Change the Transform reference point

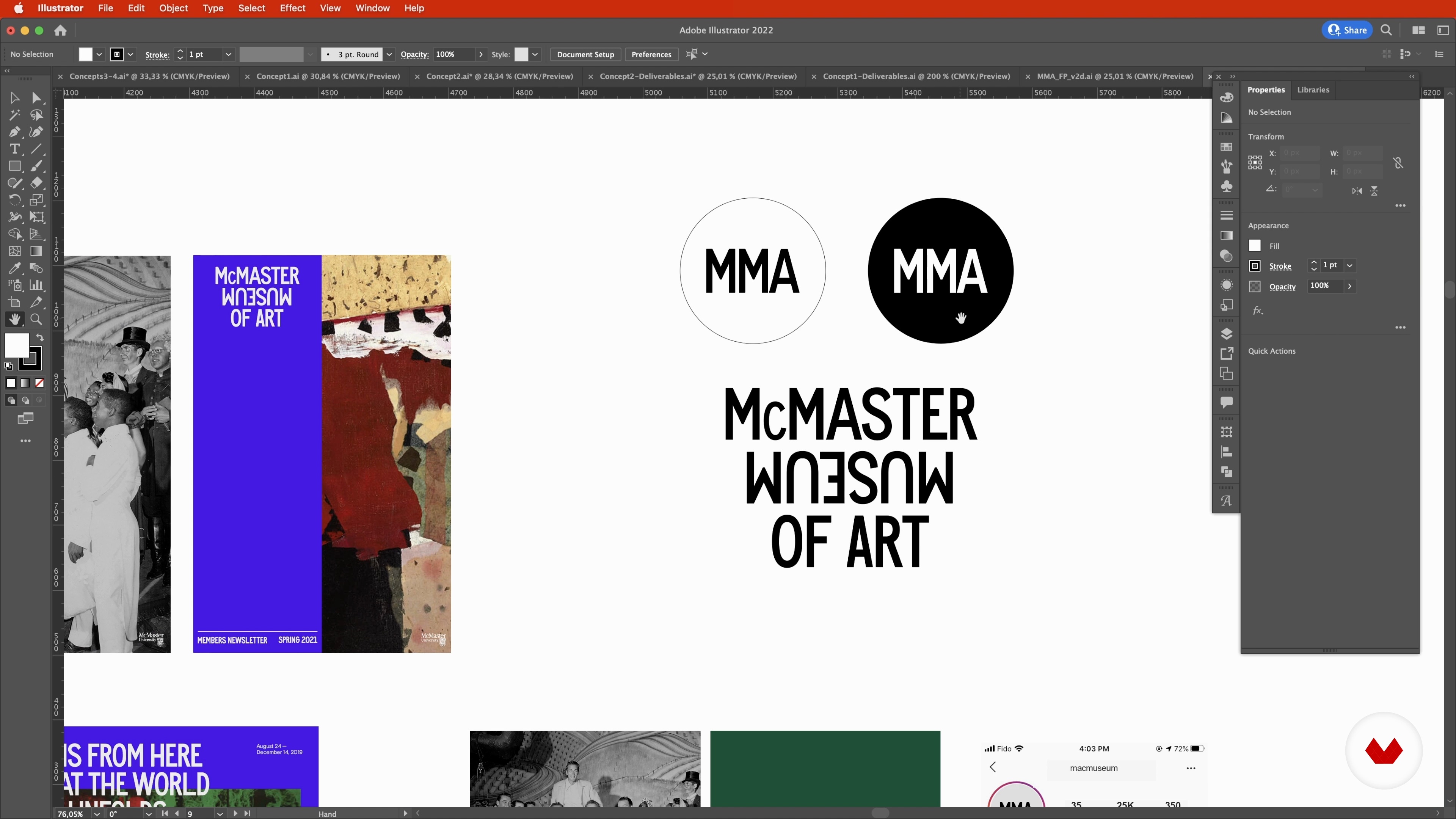pyautogui.click(x=1255, y=163)
